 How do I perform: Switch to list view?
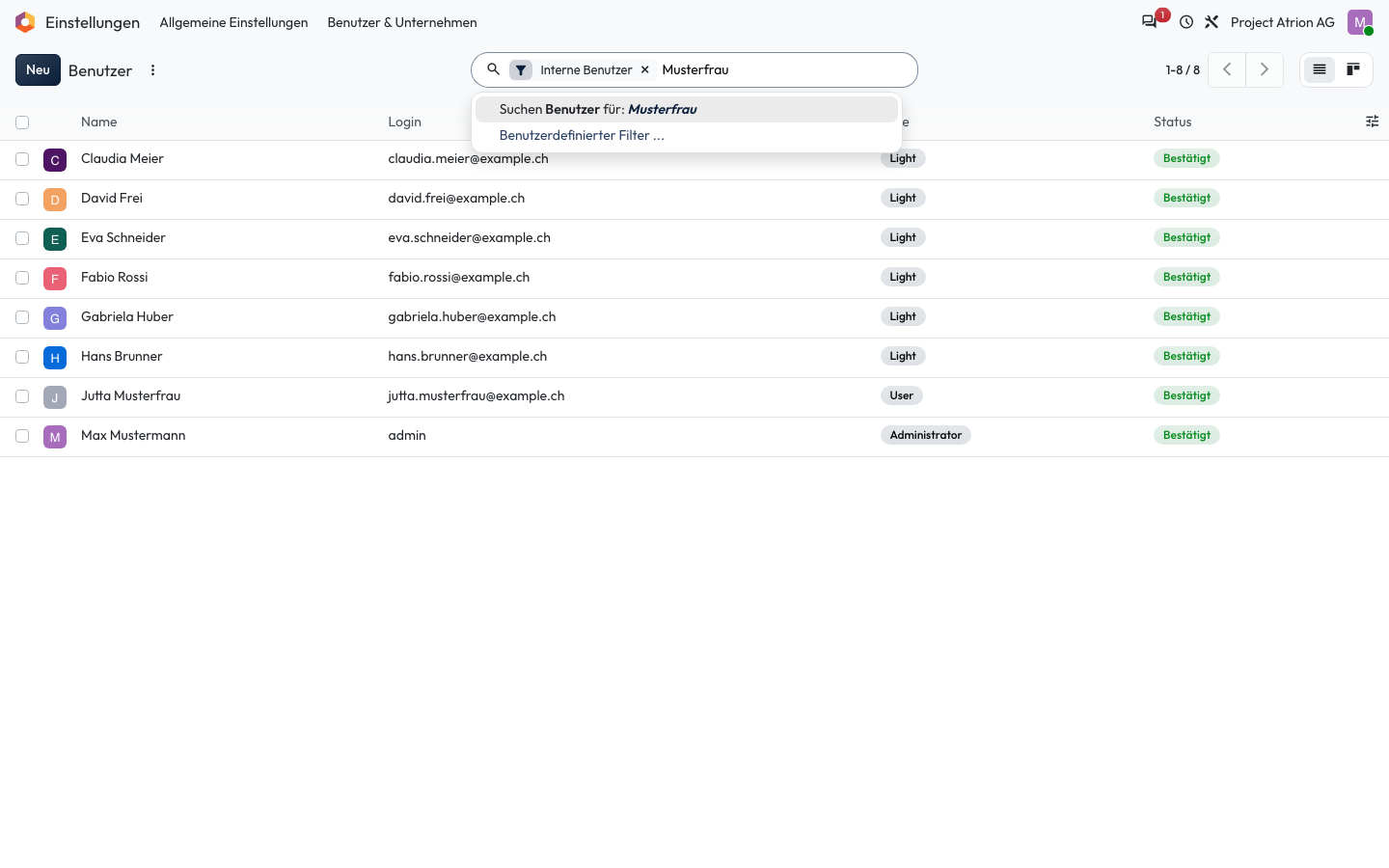tap(1320, 69)
